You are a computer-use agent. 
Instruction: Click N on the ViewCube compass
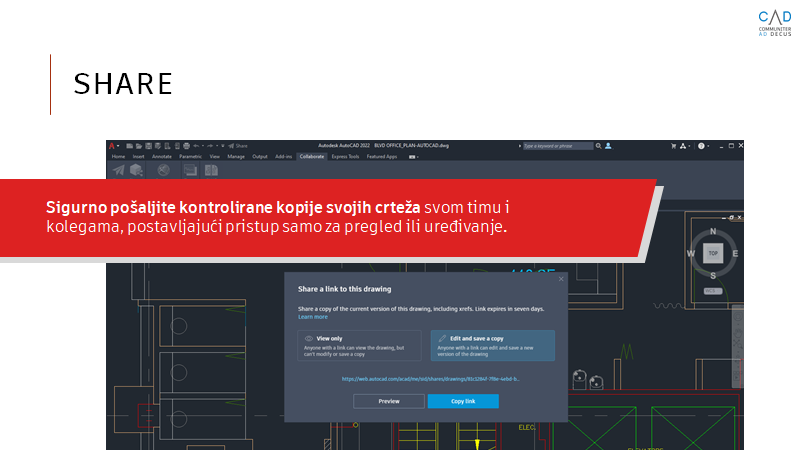tap(713, 231)
